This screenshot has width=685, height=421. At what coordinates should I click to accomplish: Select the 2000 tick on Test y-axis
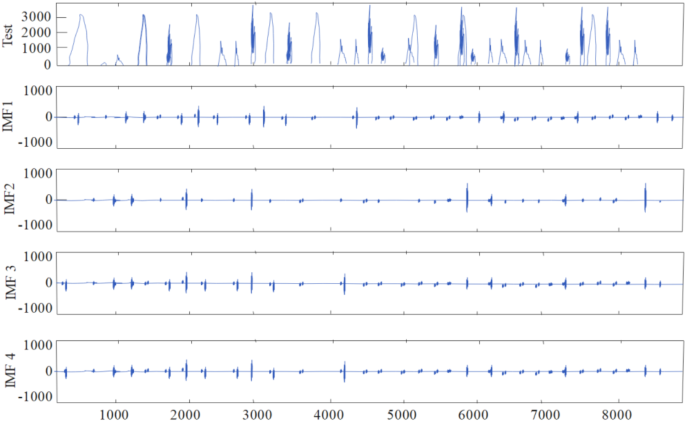36,33
